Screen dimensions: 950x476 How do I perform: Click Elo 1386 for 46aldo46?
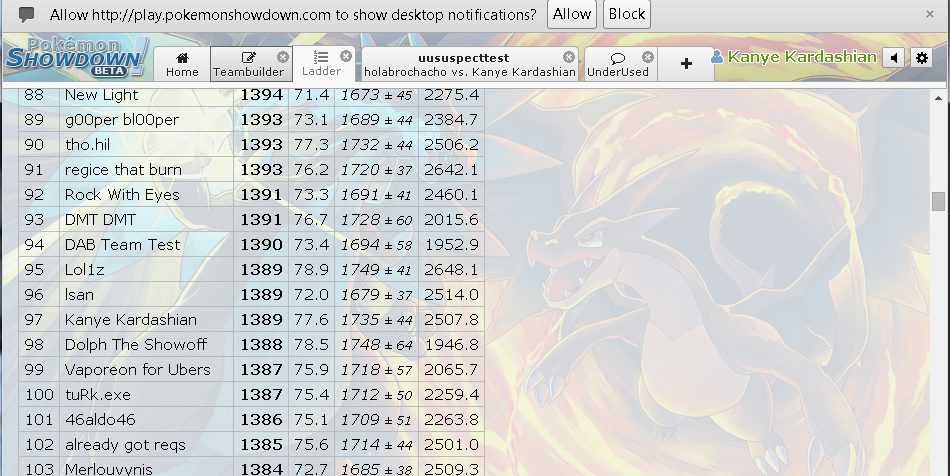pyautogui.click(x=261, y=419)
